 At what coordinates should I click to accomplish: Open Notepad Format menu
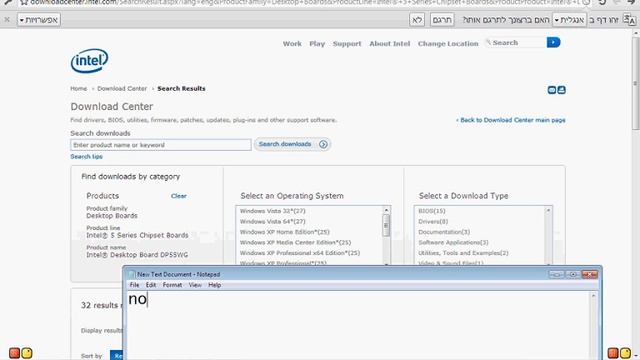(x=172, y=285)
